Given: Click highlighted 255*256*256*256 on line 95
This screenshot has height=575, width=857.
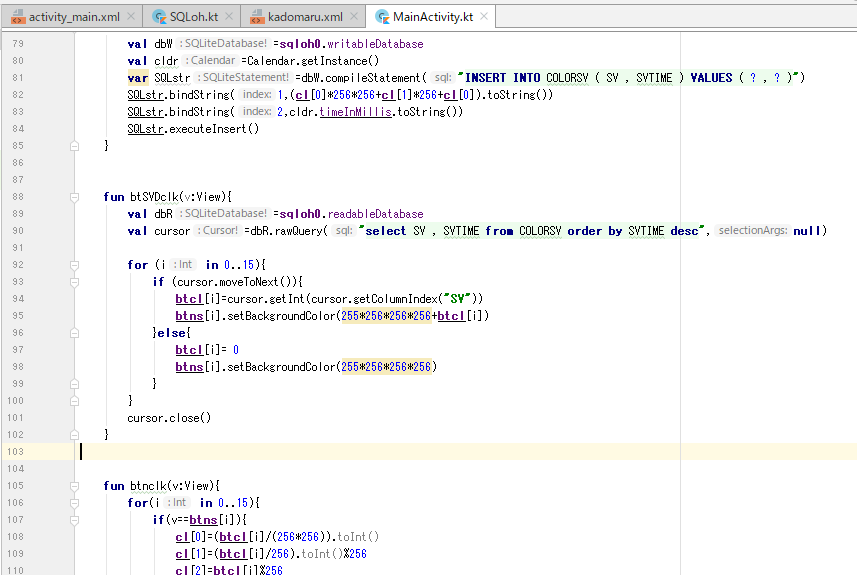Looking at the screenshot, I should tap(386, 316).
